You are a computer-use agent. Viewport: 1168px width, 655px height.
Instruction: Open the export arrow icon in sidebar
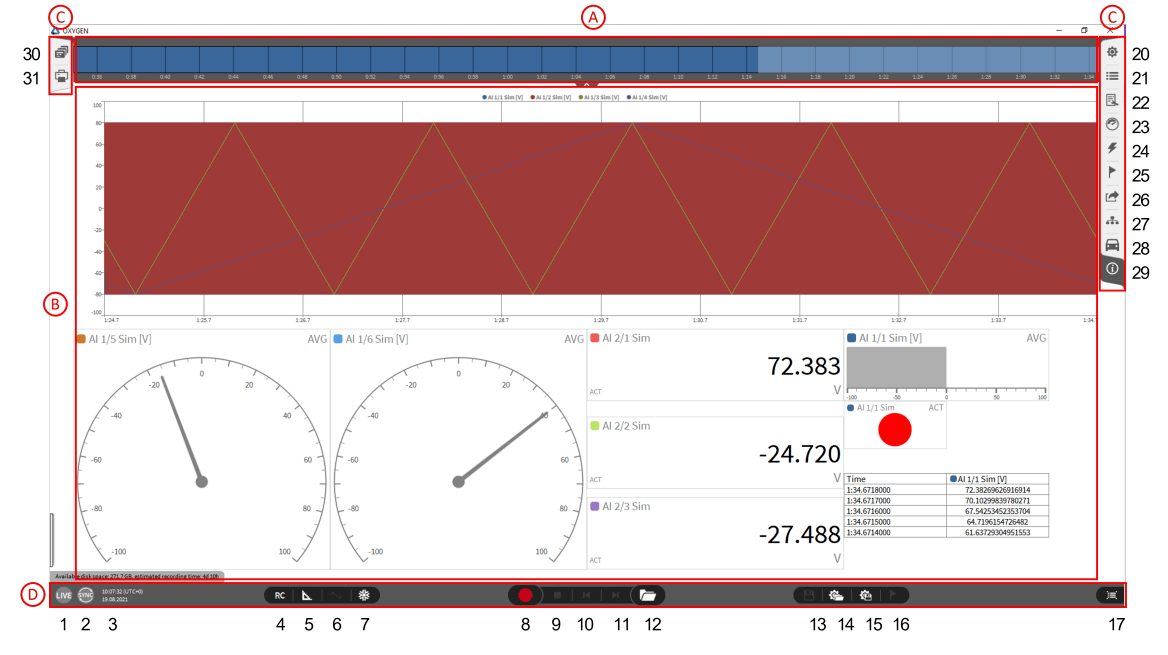pos(1111,198)
